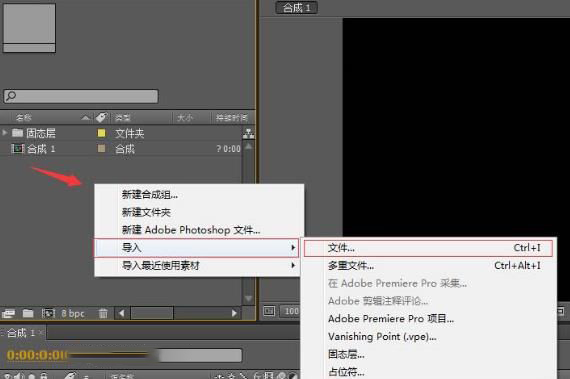Toggle sort arrow on 名称 column
This screenshot has height=379, width=570.
(85, 118)
